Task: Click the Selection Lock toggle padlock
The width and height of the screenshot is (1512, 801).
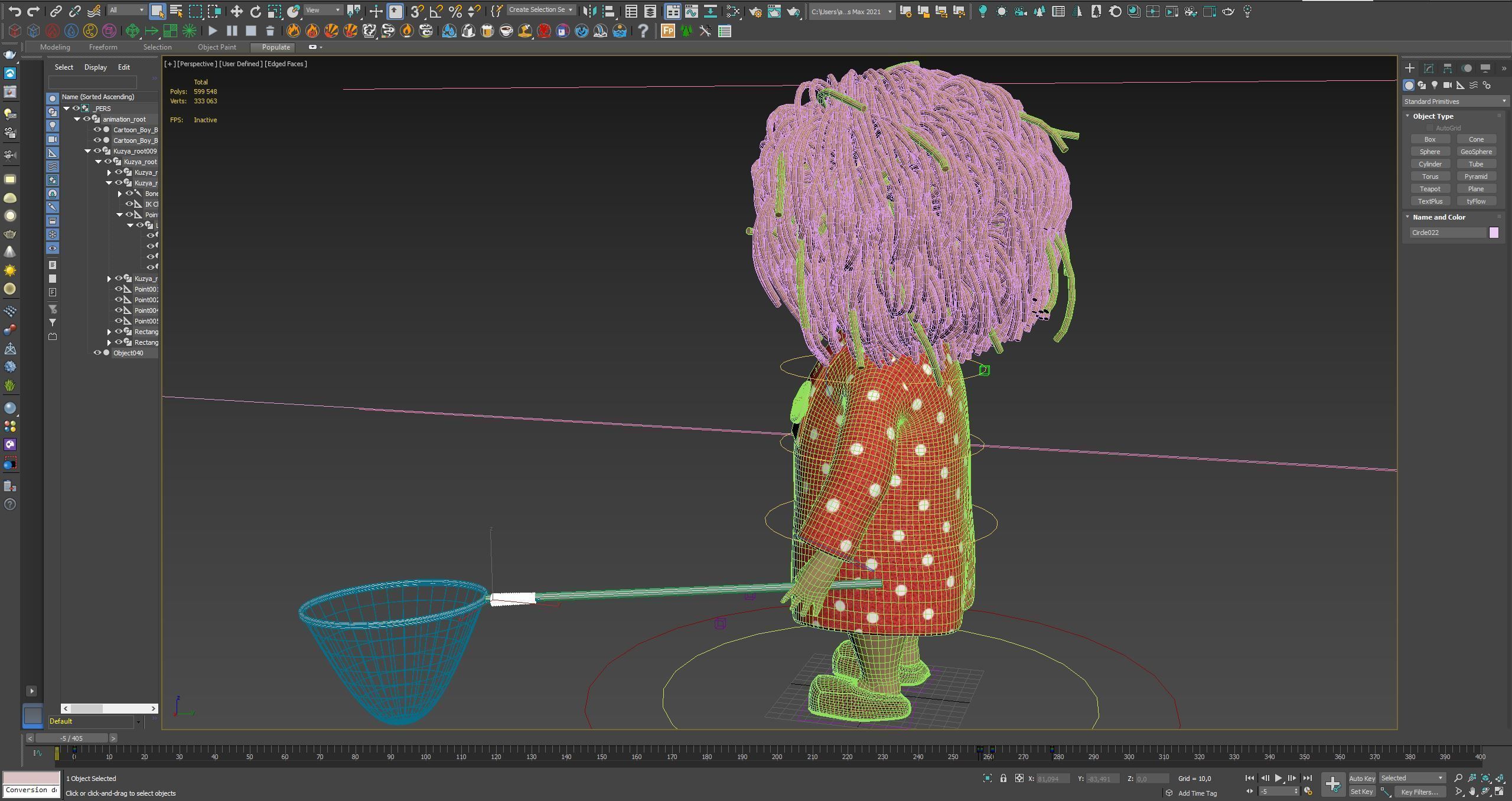Action: coord(1003,778)
